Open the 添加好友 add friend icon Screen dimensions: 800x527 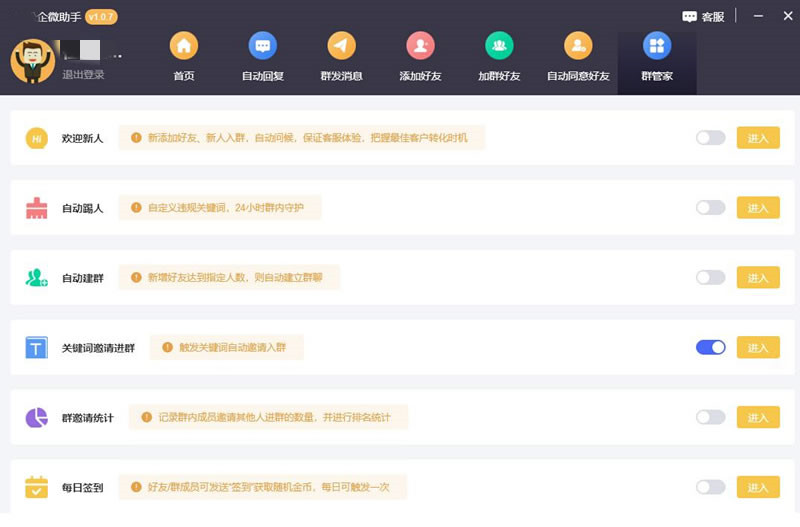pyautogui.click(x=420, y=46)
